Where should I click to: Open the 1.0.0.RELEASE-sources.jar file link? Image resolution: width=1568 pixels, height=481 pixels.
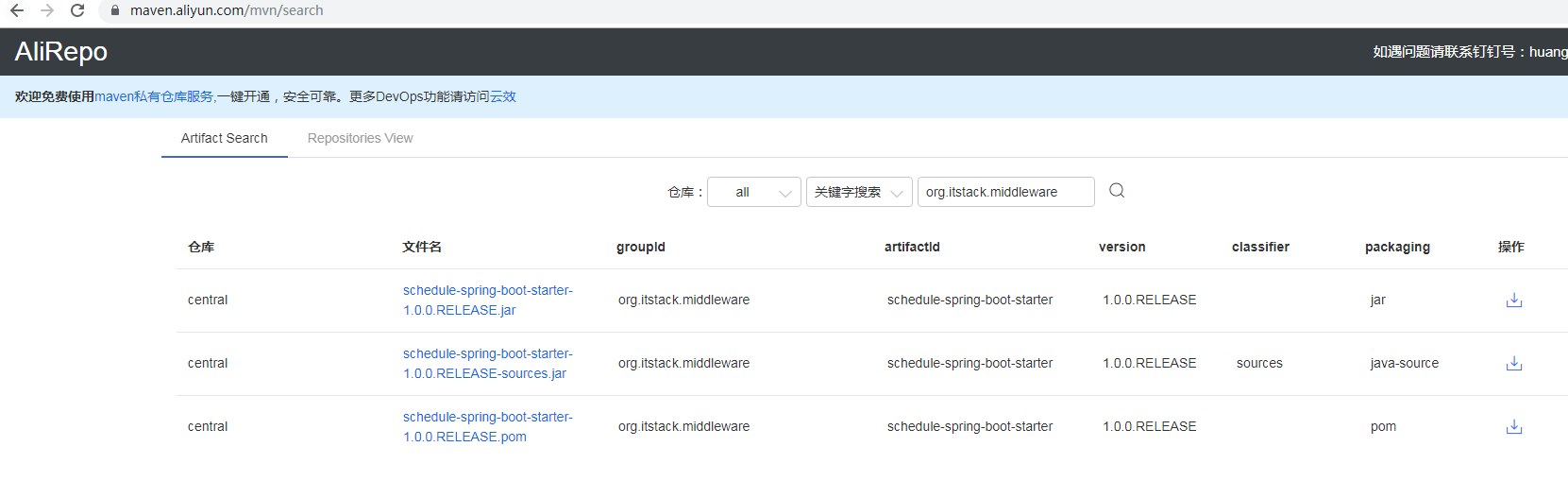coord(488,364)
